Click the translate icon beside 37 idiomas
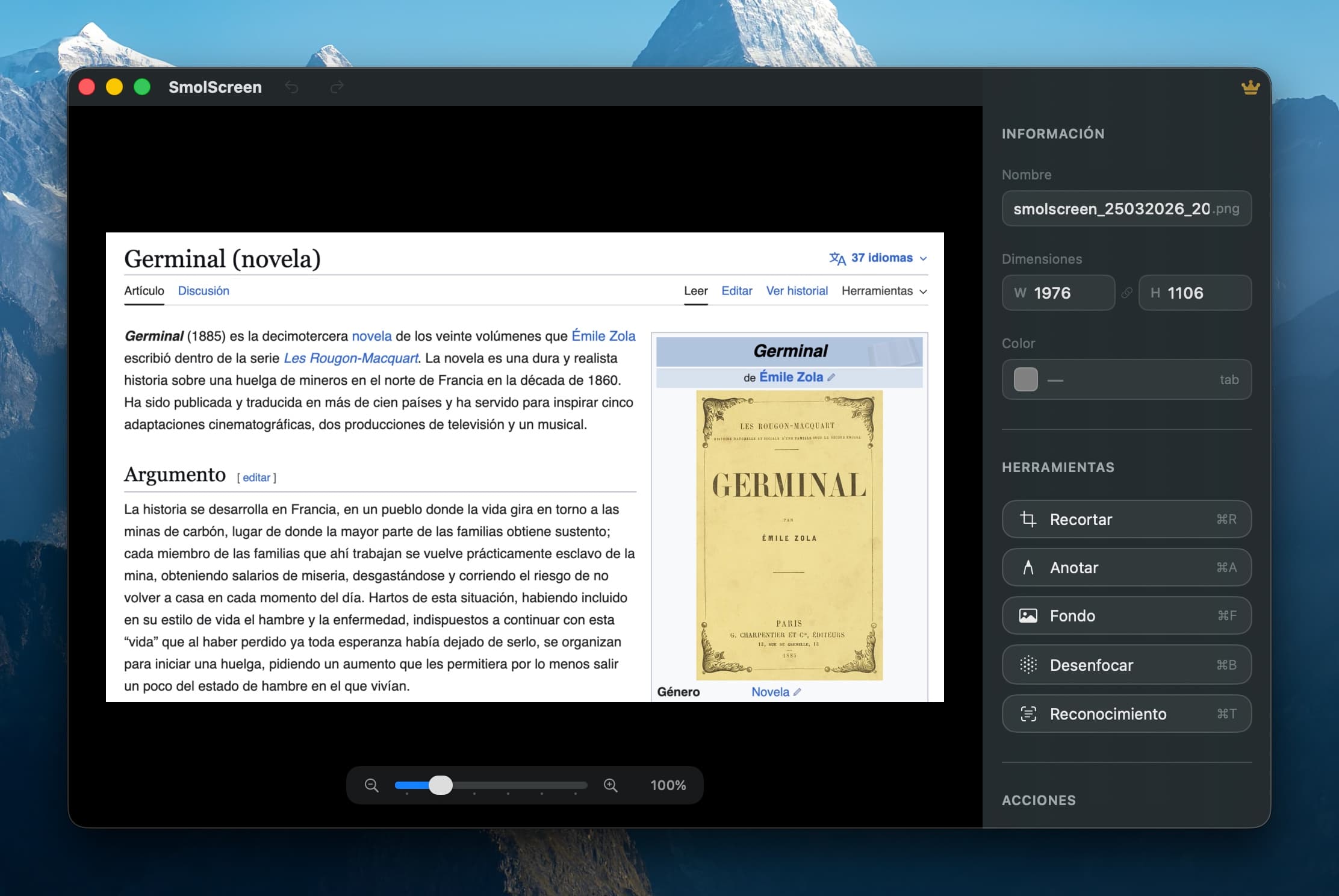 (x=837, y=258)
